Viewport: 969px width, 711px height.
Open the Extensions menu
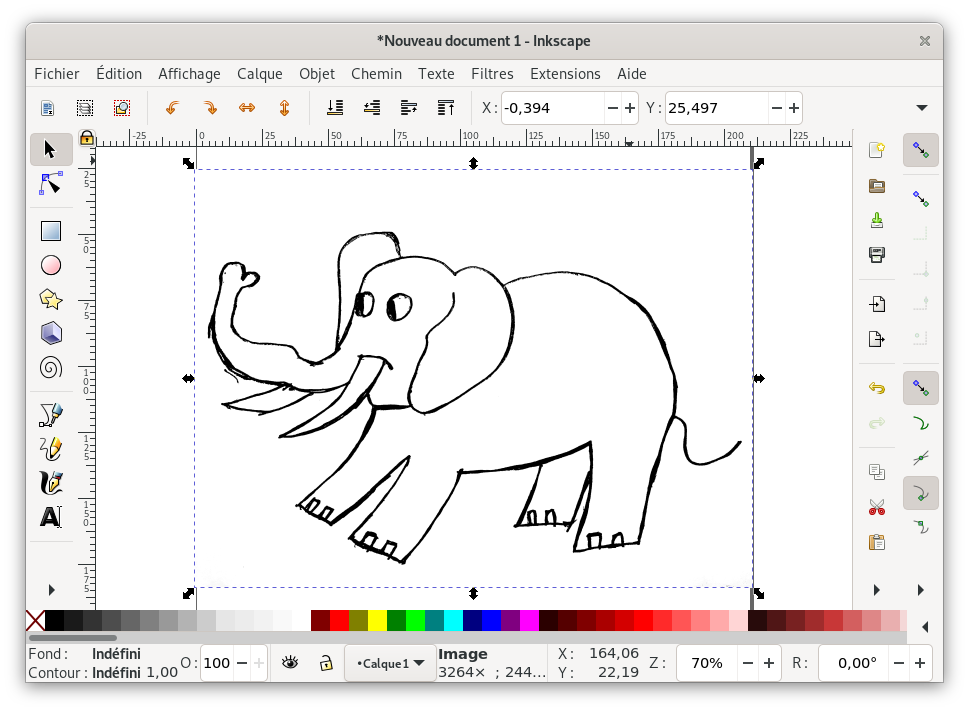[565, 74]
